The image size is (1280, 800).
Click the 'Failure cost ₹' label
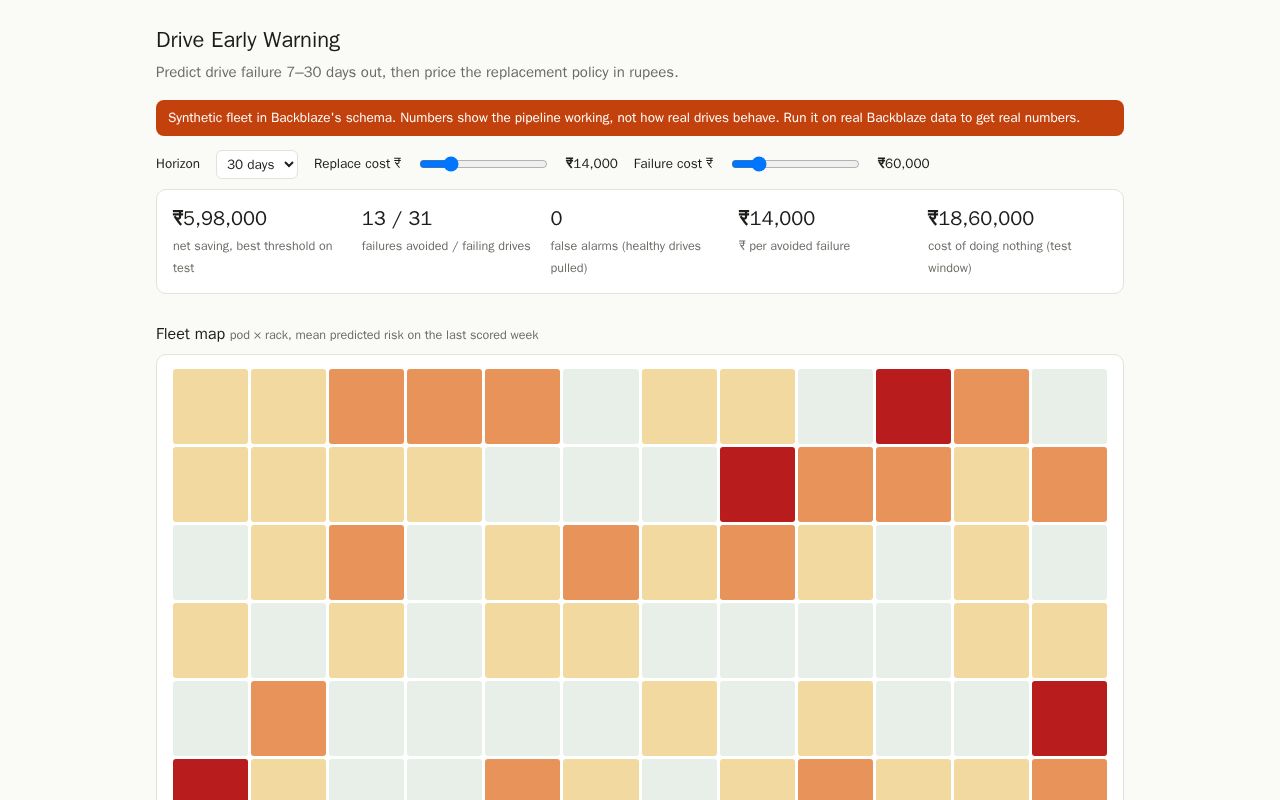point(674,164)
